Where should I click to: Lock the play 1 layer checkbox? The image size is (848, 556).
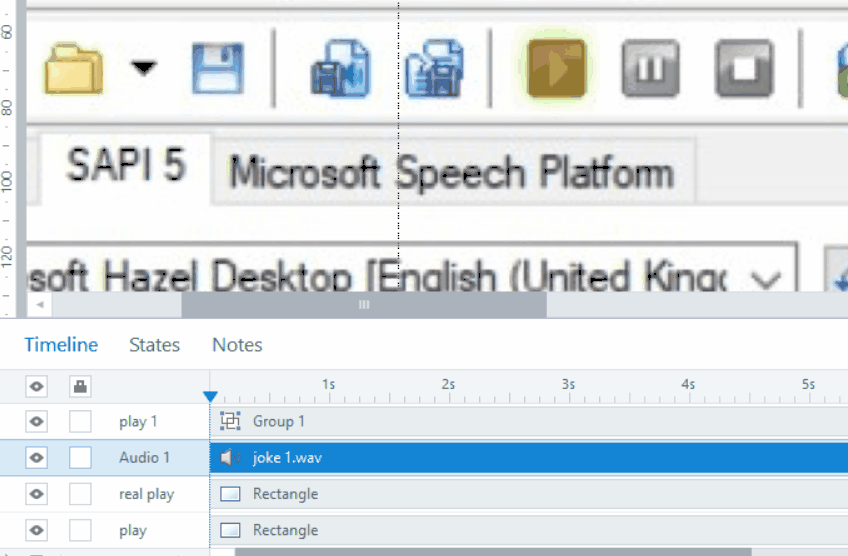point(80,422)
